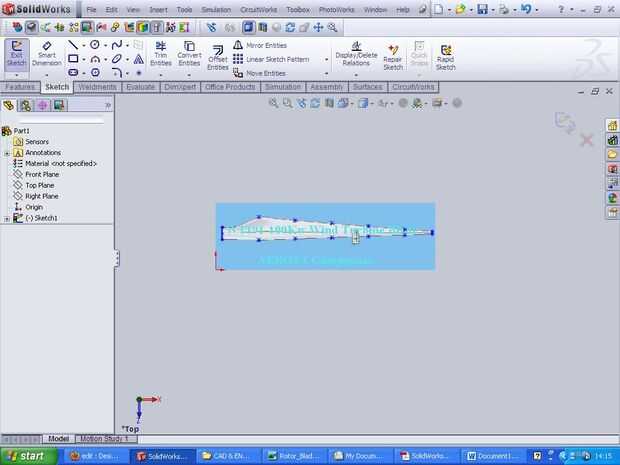Switch to the Weldments tab
This screenshot has height=465, width=620.
pyautogui.click(x=97, y=87)
